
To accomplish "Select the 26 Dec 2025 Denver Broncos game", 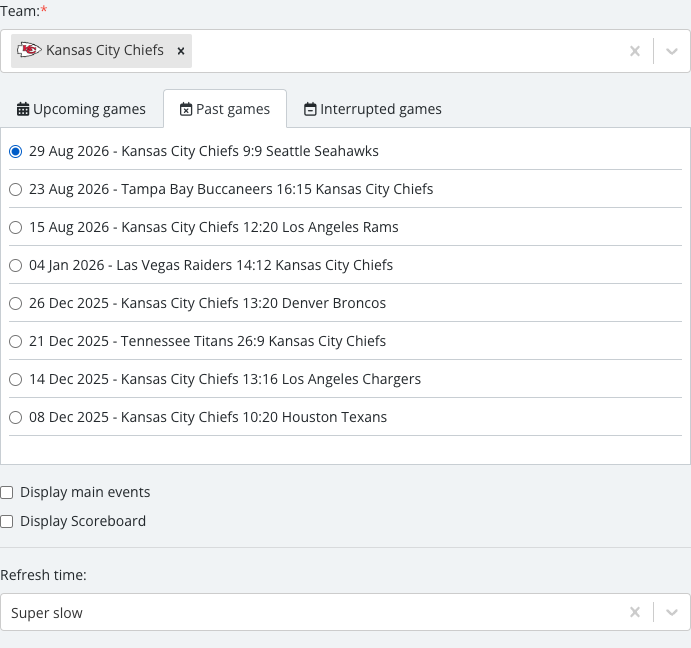I will pos(15,303).
